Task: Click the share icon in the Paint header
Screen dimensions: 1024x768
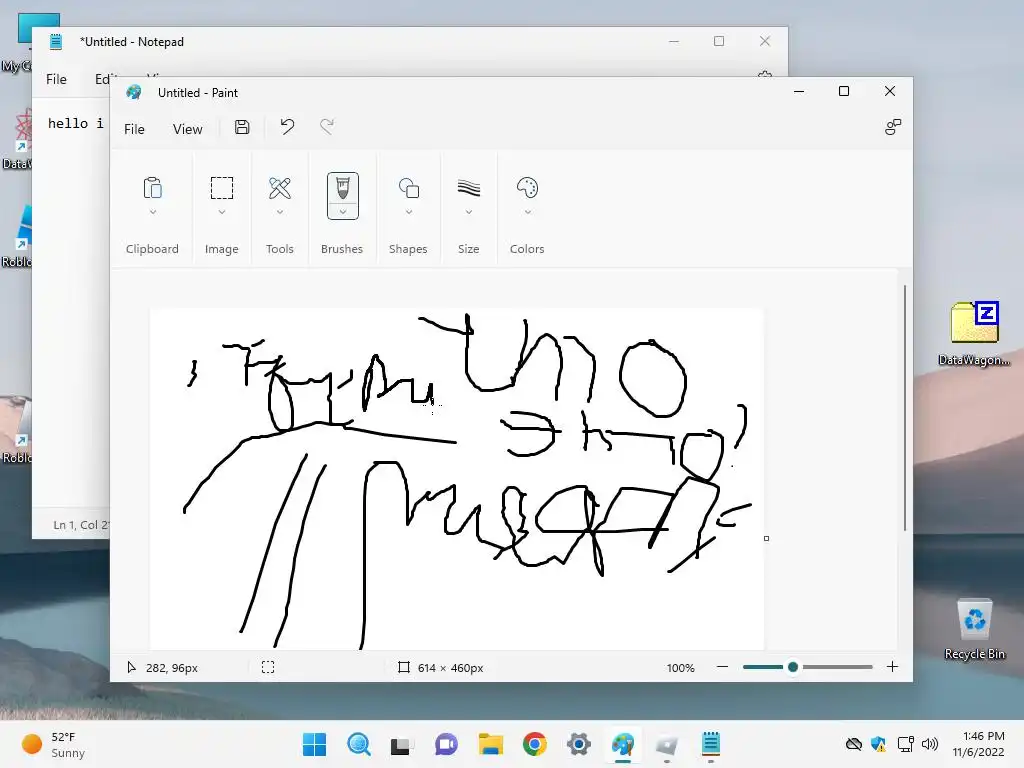Action: (893, 127)
